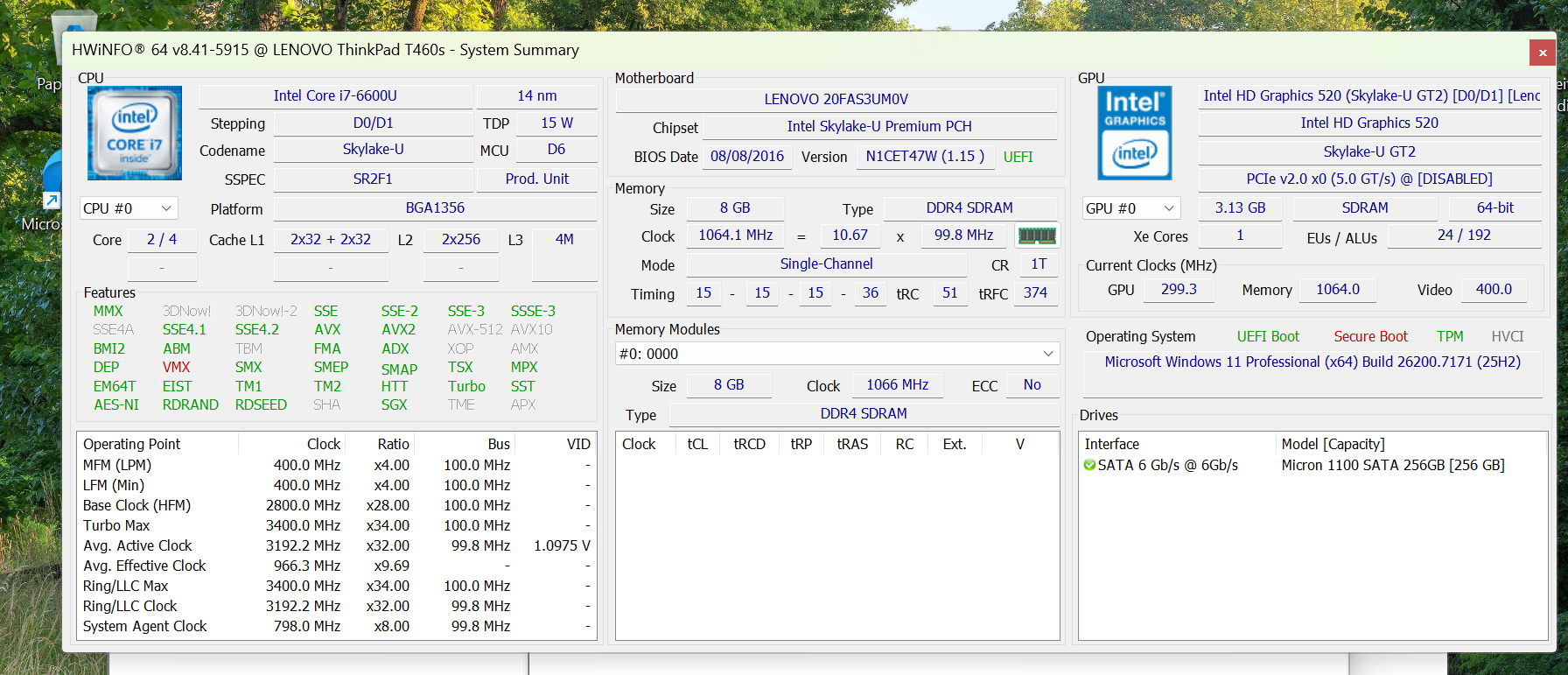Select the Base Clock (HFM) row
The height and width of the screenshot is (675, 1568).
(337, 505)
